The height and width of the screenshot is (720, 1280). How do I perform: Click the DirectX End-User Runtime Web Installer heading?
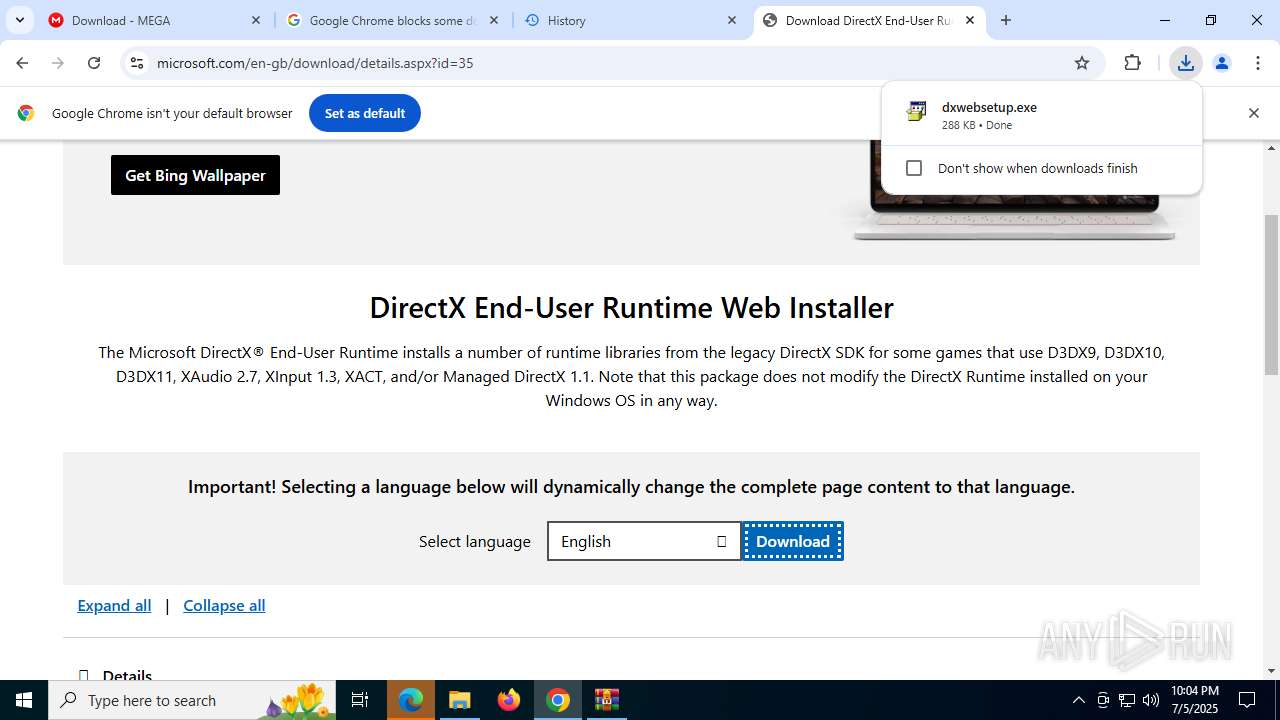(631, 307)
